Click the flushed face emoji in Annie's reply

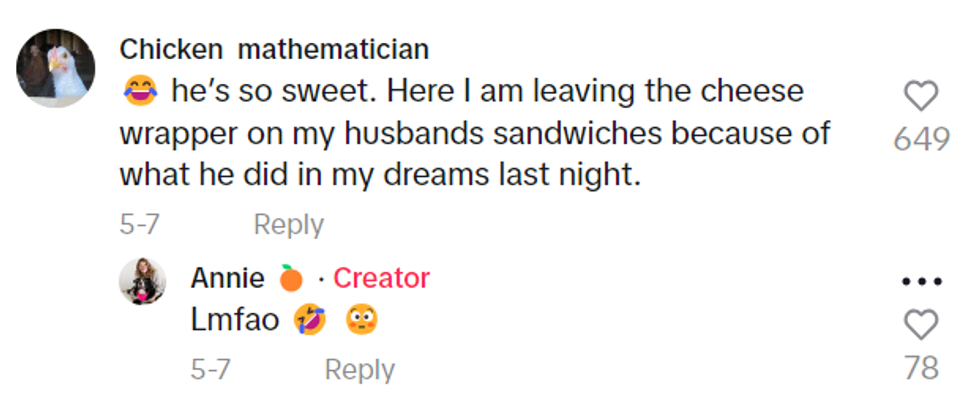[x=360, y=321]
